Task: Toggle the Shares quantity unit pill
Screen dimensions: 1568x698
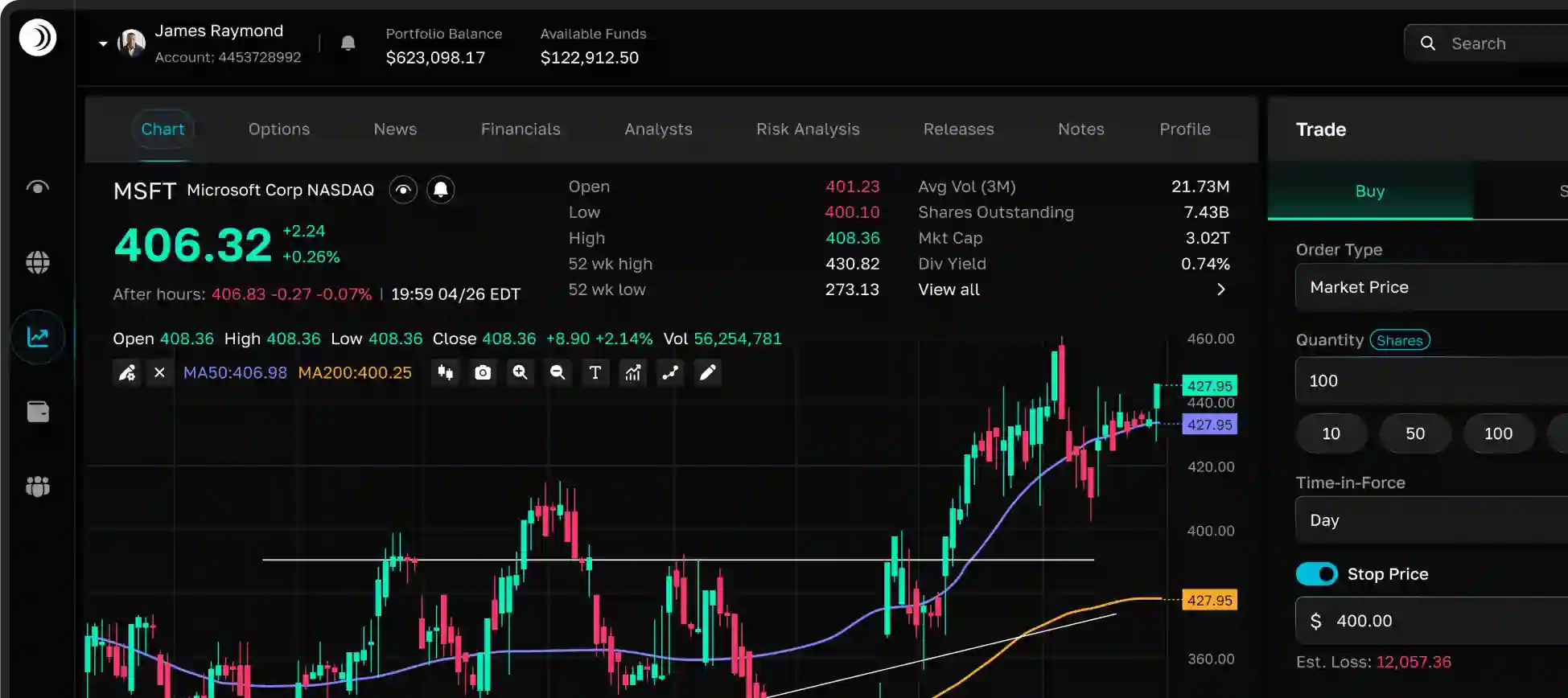Action: click(1400, 340)
